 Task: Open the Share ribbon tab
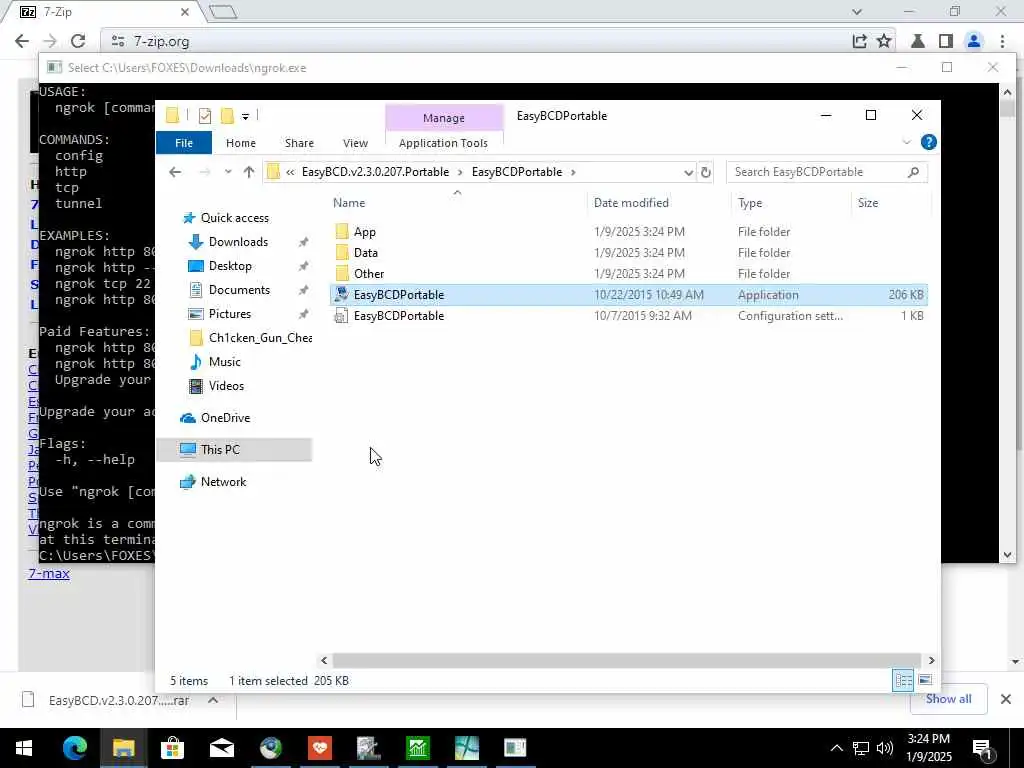[x=299, y=143]
